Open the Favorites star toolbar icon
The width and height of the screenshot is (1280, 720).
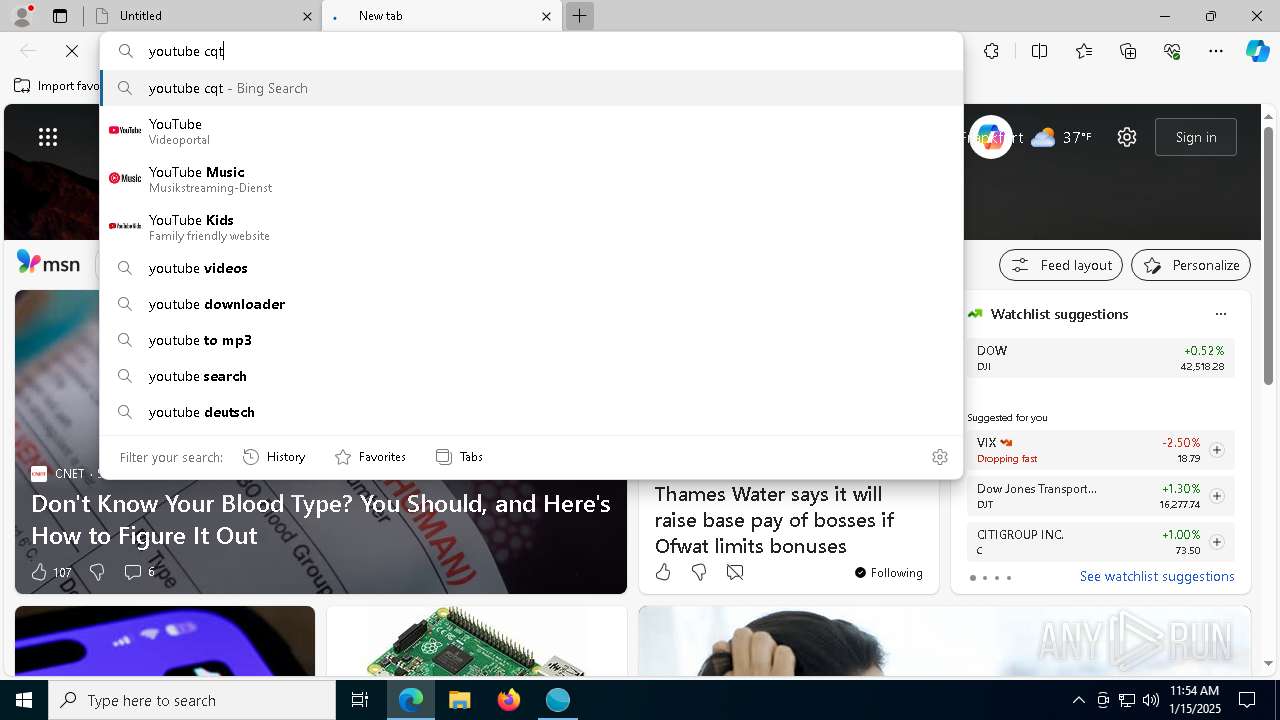(1084, 51)
